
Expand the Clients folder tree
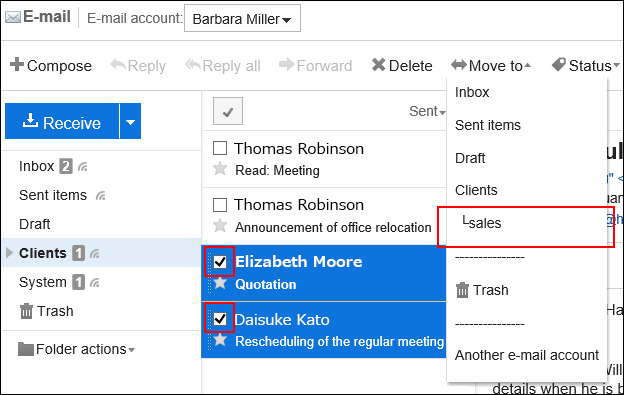[10, 253]
